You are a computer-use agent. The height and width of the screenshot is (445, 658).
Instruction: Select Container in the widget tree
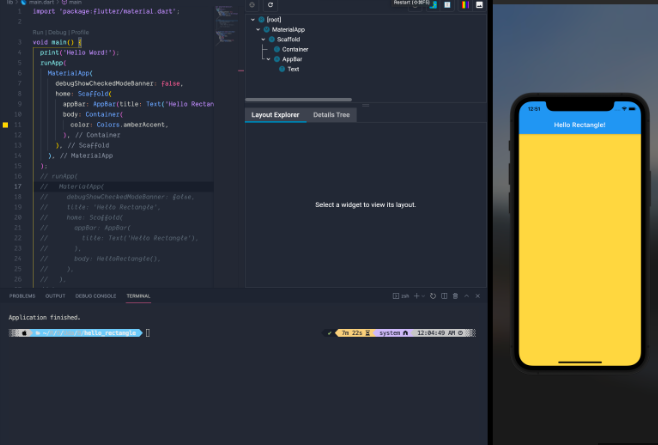[295, 50]
